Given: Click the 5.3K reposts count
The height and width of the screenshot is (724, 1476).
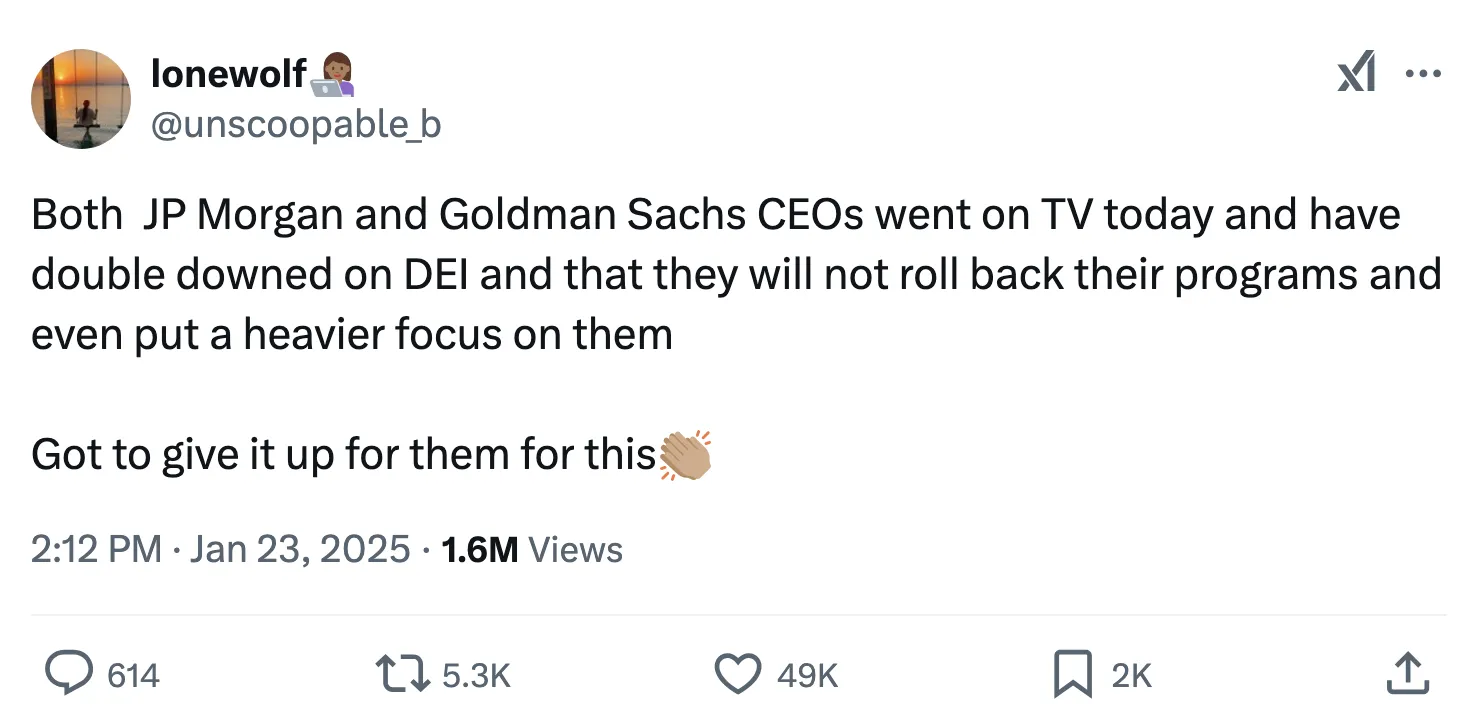Looking at the screenshot, I should (x=476, y=676).
